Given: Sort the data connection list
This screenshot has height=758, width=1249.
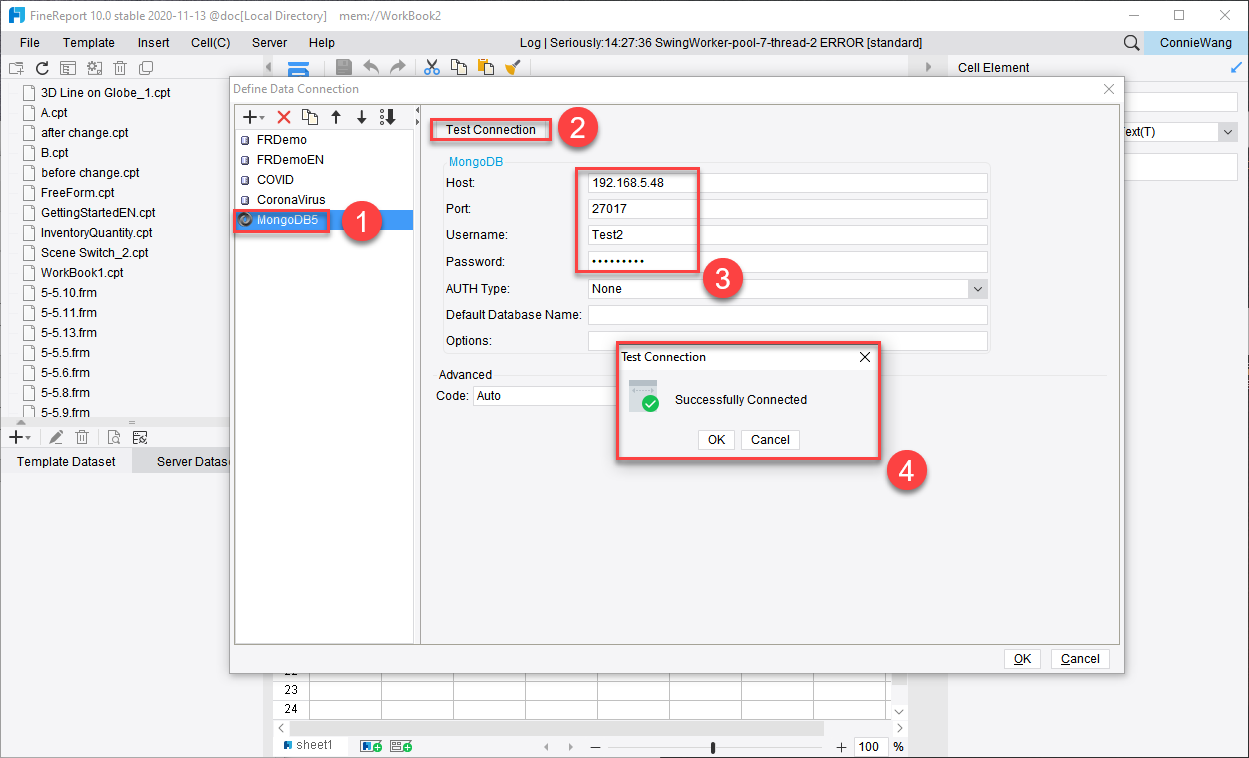Looking at the screenshot, I should click(387, 117).
